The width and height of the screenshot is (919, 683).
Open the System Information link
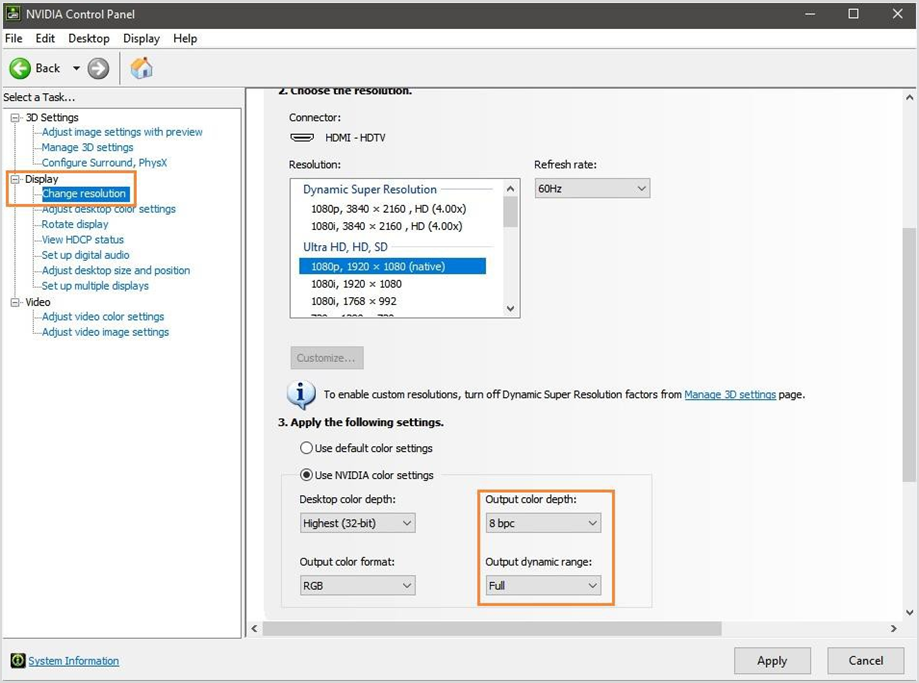click(x=73, y=661)
